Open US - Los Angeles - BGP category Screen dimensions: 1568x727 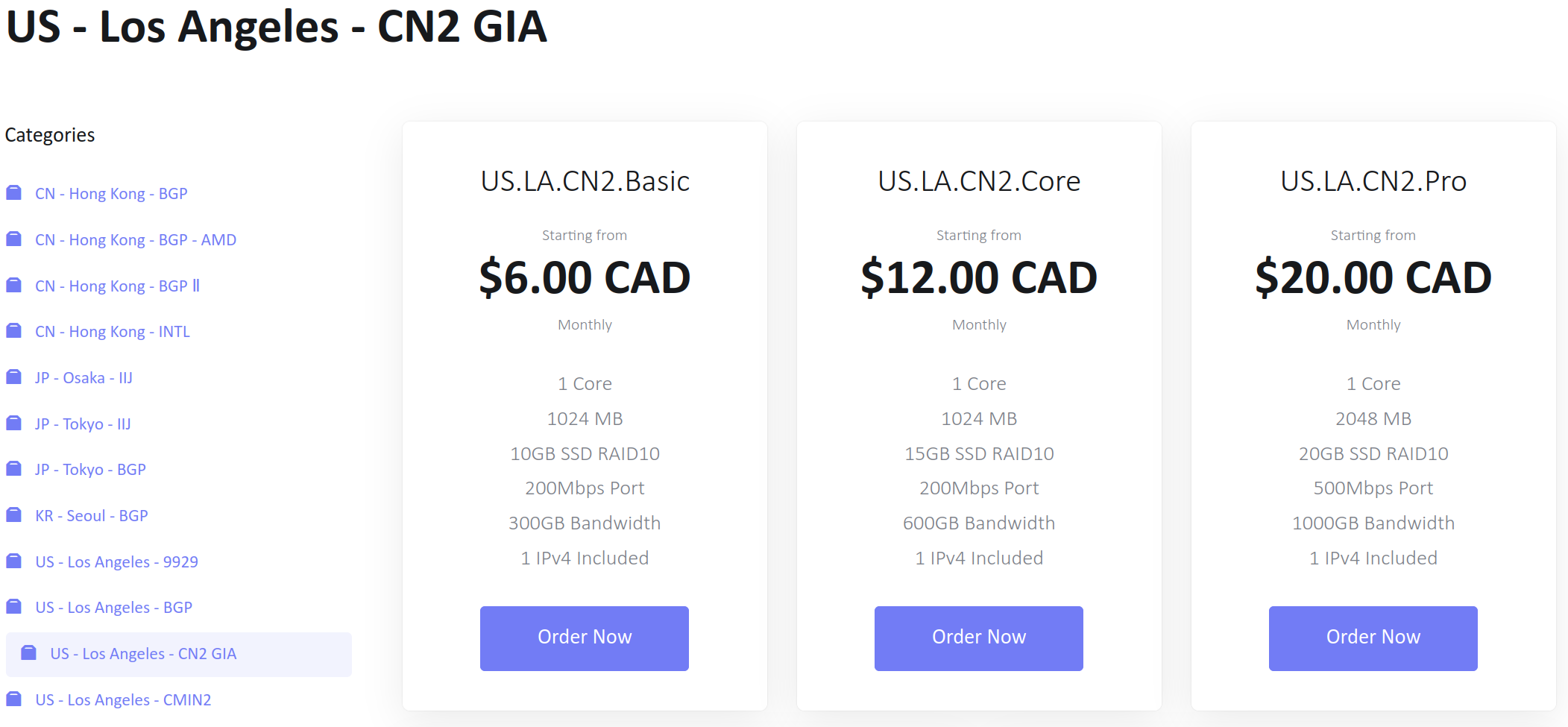(113, 608)
